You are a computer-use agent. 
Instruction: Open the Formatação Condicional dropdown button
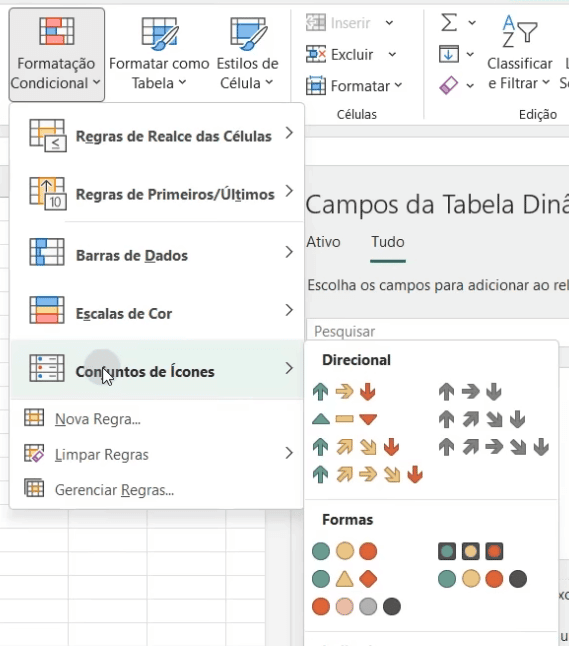56,54
